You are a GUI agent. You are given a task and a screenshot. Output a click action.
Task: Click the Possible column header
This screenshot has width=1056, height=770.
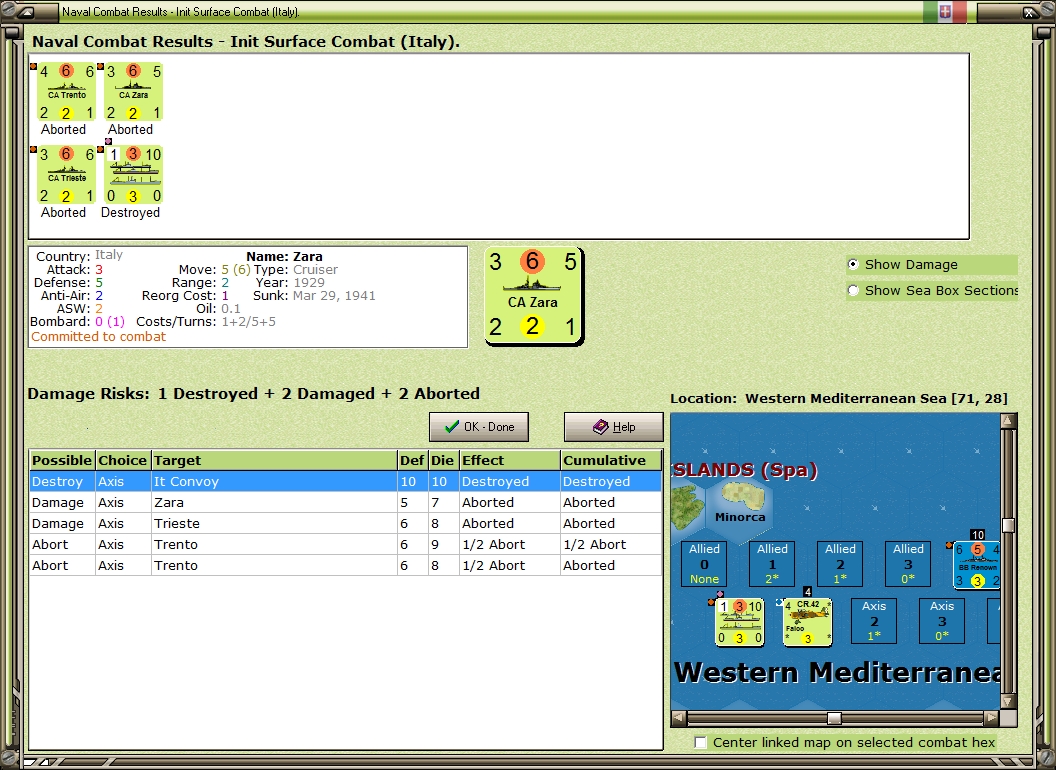62,461
